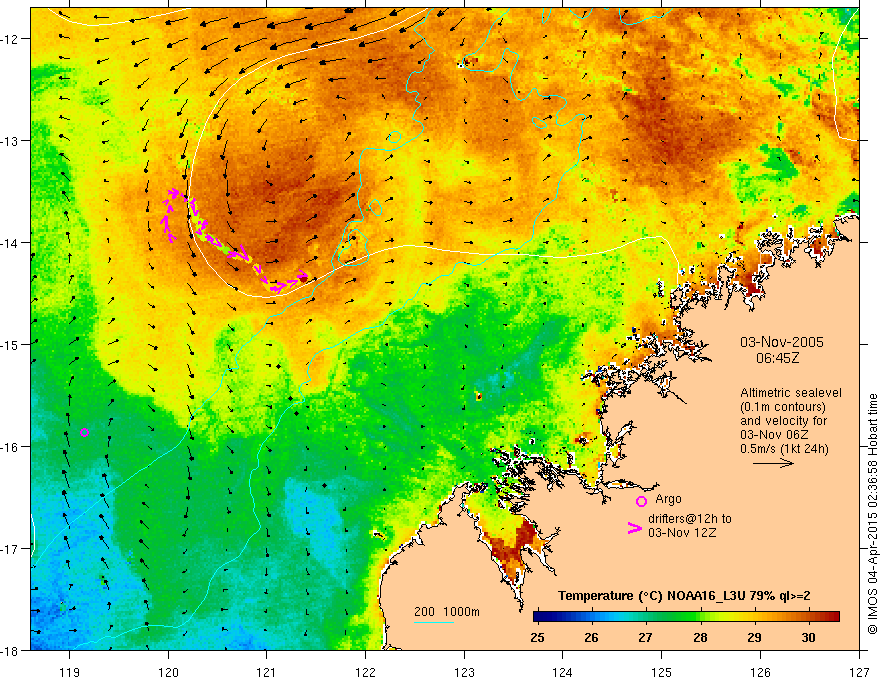Click the color bar label "29"
The image size is (880, 680).
point(754,637)
